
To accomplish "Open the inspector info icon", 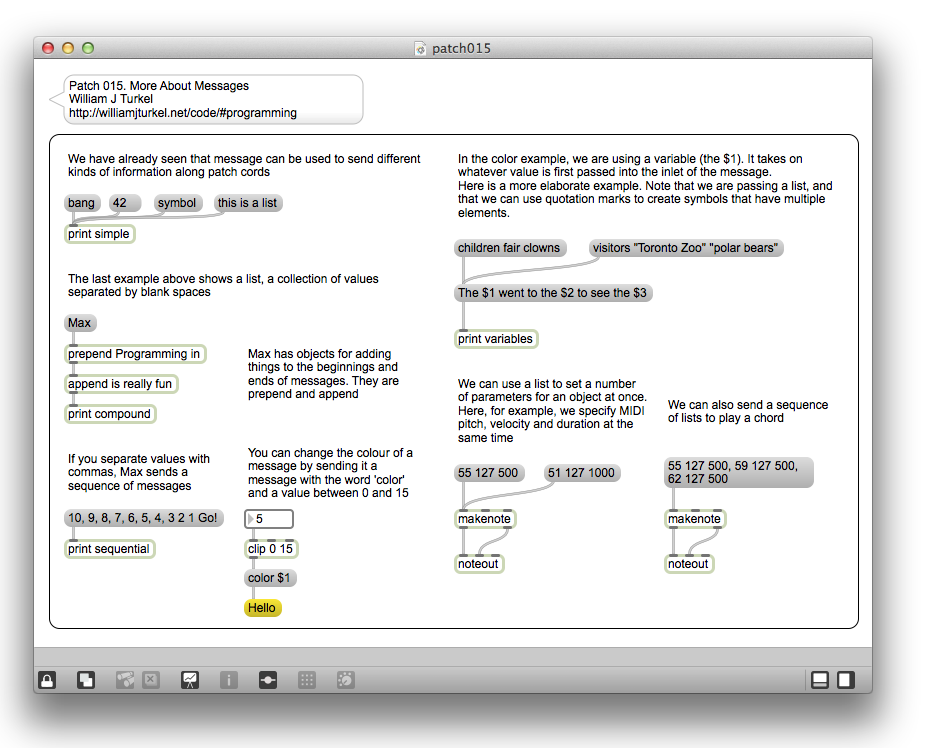I will coord(229,680).
